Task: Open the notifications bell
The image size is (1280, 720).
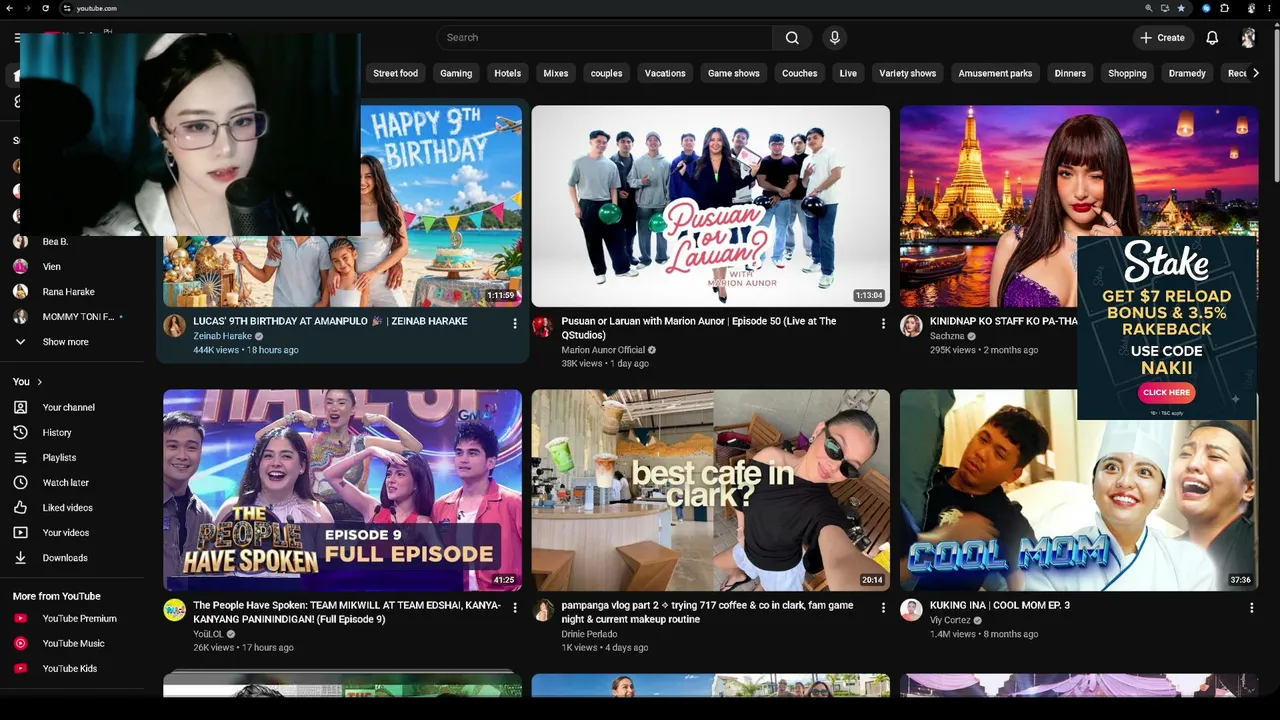Action: coord(1212,38)
